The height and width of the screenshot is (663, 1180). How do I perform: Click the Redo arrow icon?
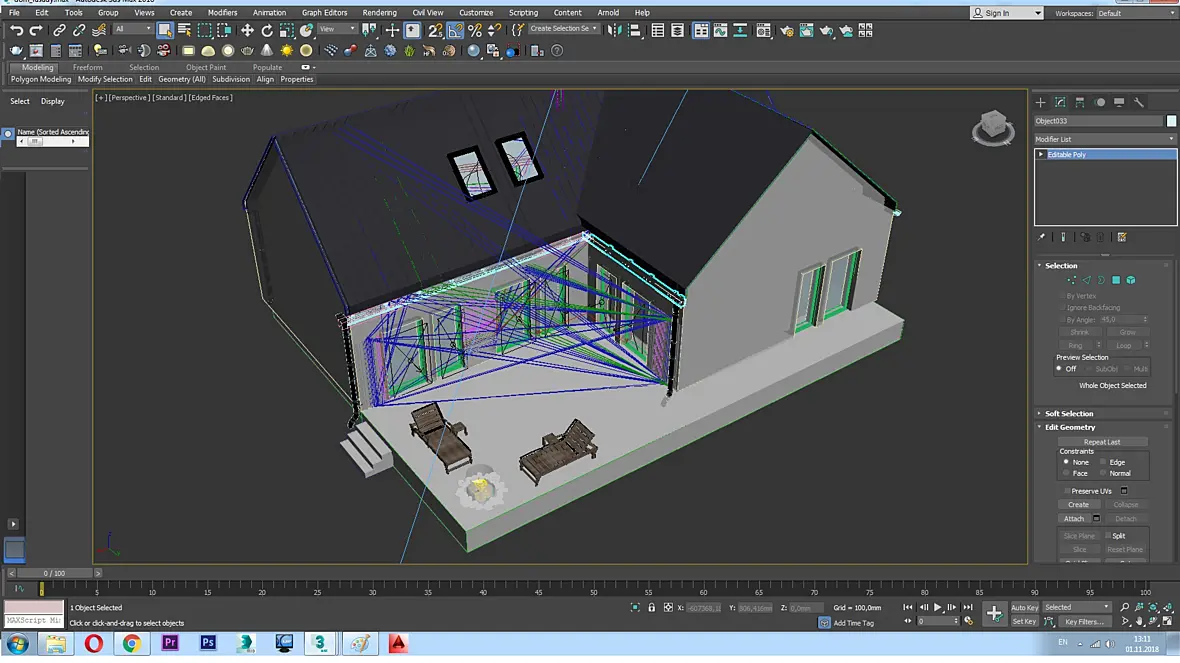click(36, 31)
